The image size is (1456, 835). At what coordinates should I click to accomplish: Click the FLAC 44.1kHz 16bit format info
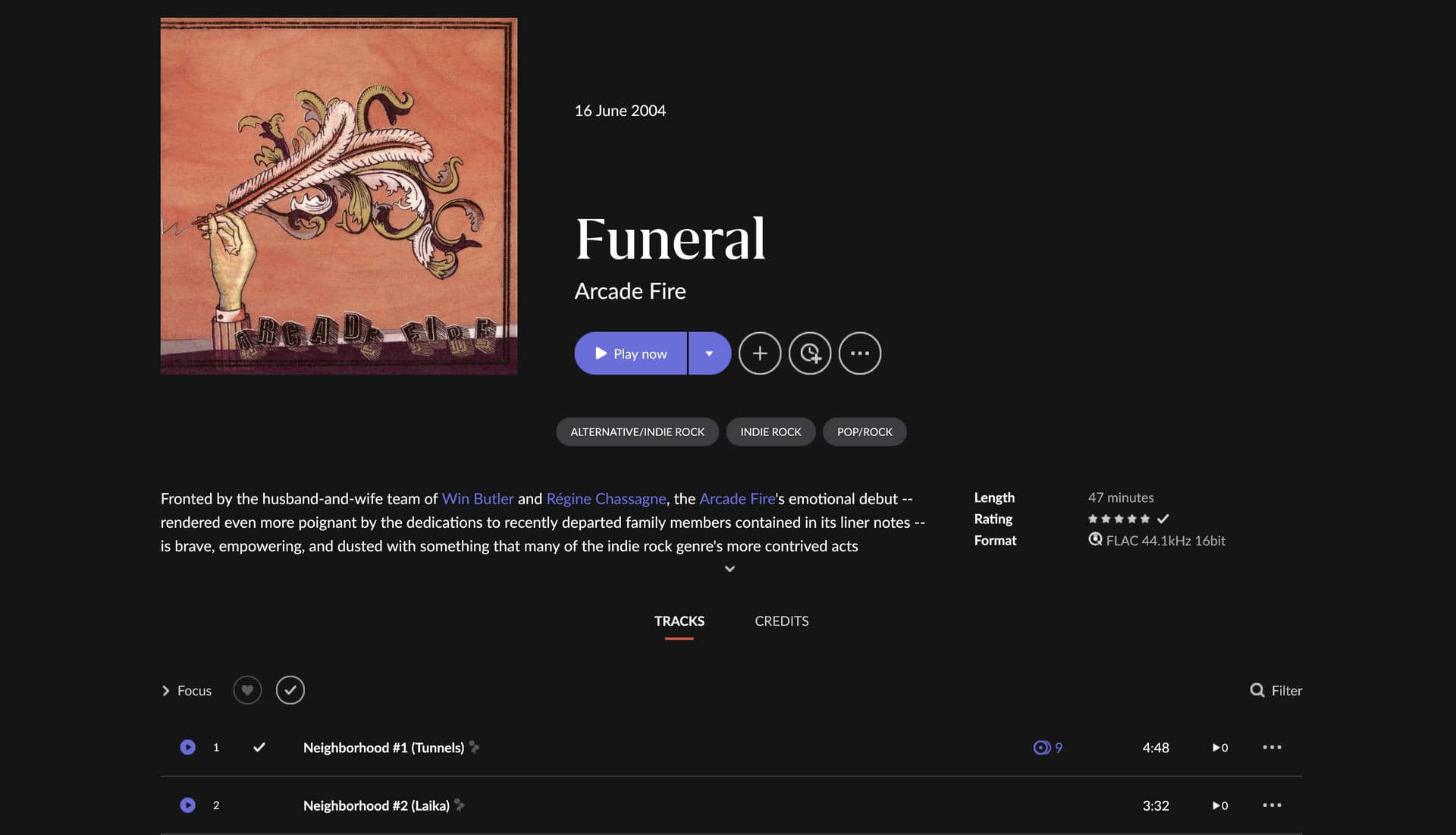[x=1166, y=541]
